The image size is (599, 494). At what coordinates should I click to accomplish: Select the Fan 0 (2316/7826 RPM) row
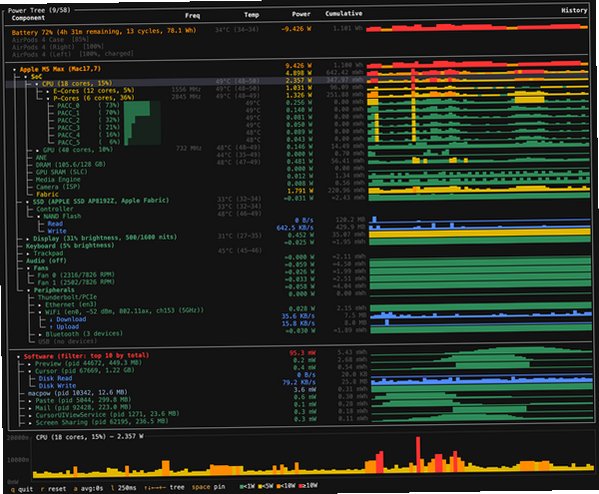(x=76, y=275)
